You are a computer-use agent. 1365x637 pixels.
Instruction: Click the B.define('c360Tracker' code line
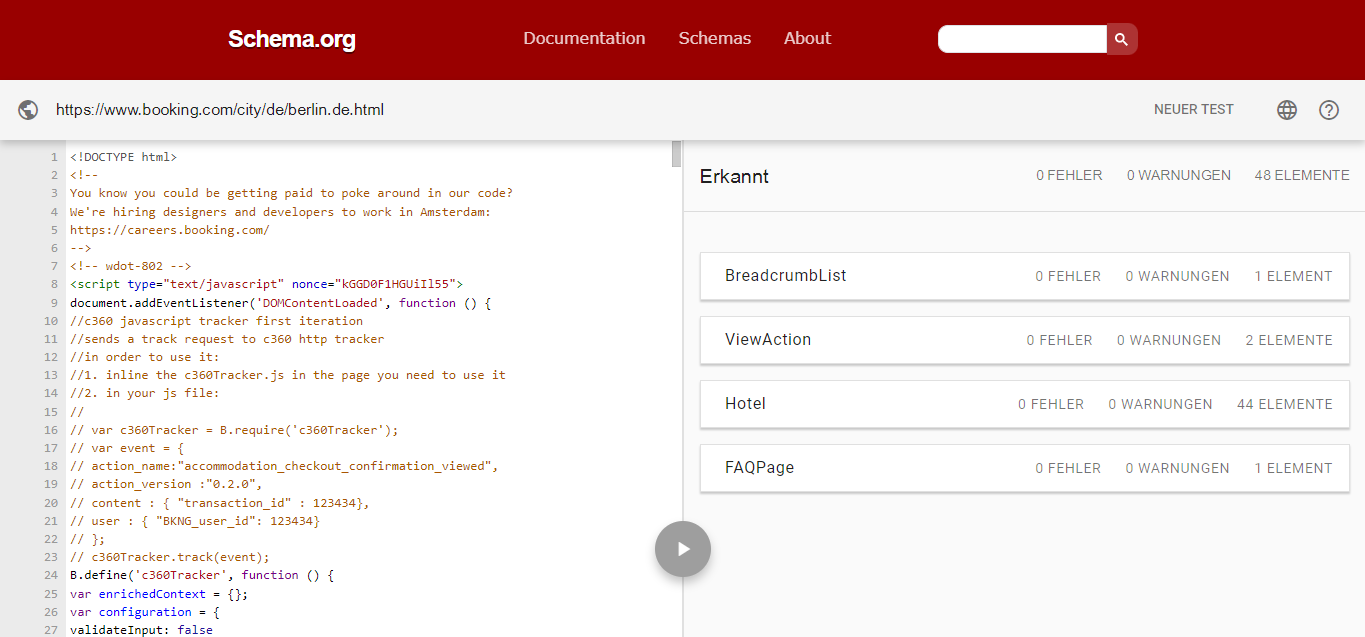pyautogui.click(x=202, y=575)
